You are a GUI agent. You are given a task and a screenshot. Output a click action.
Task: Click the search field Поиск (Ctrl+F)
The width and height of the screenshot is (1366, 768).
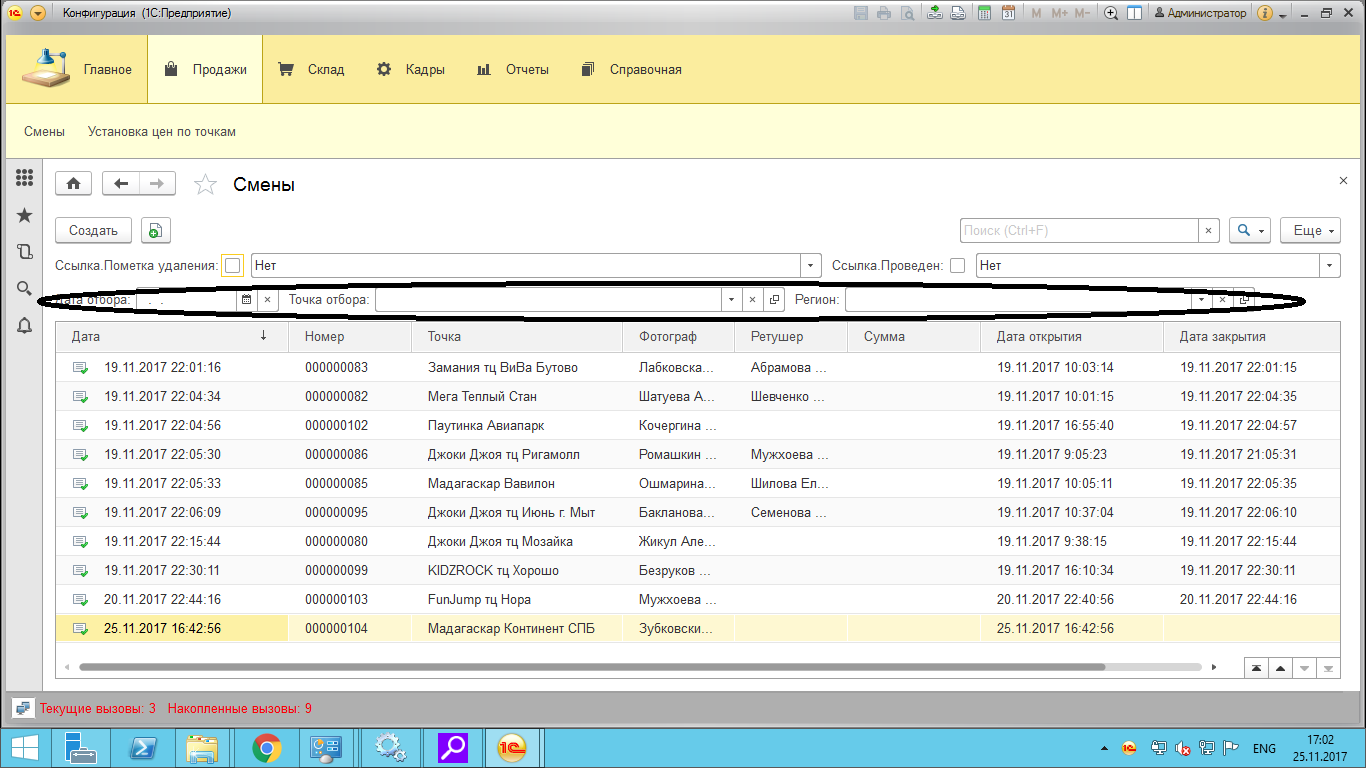click(x=1078, y=231)
